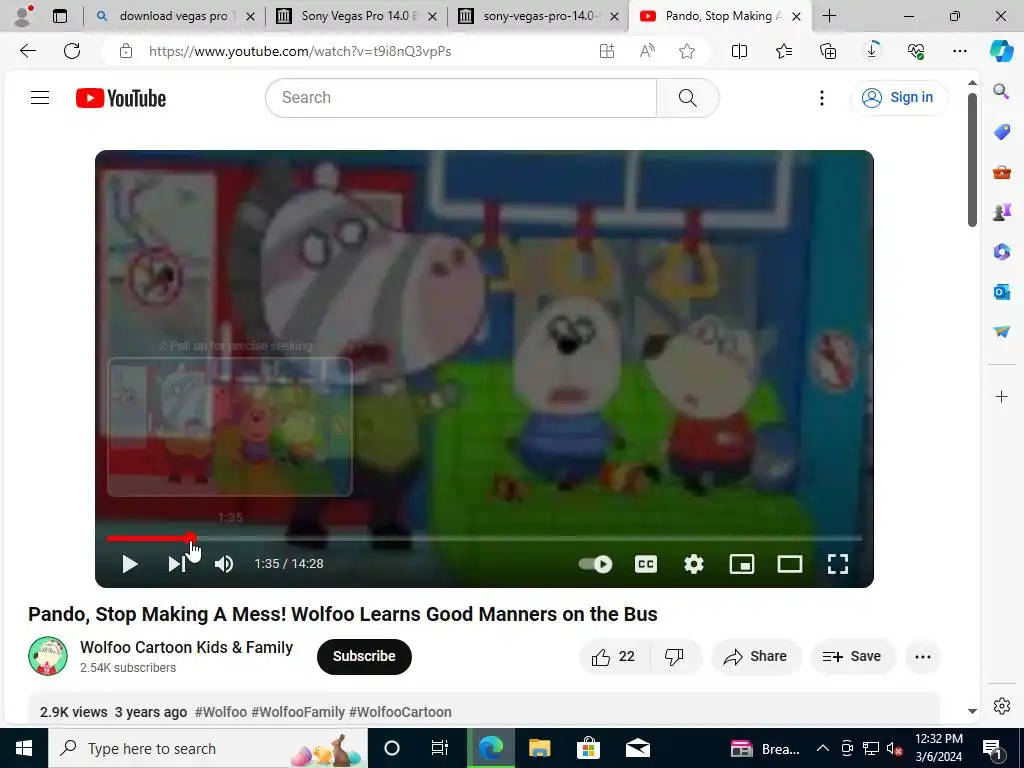Image resolution: width=1024 pixels, height=768 pixels.
Task: Switch to theater mode
Action: point(790,564)
